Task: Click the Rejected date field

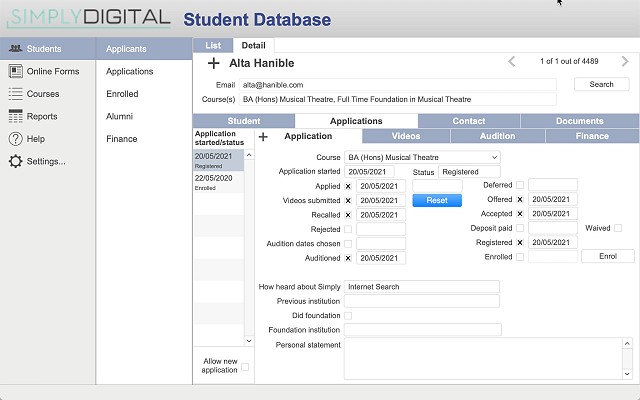Action: click(381, 229)
